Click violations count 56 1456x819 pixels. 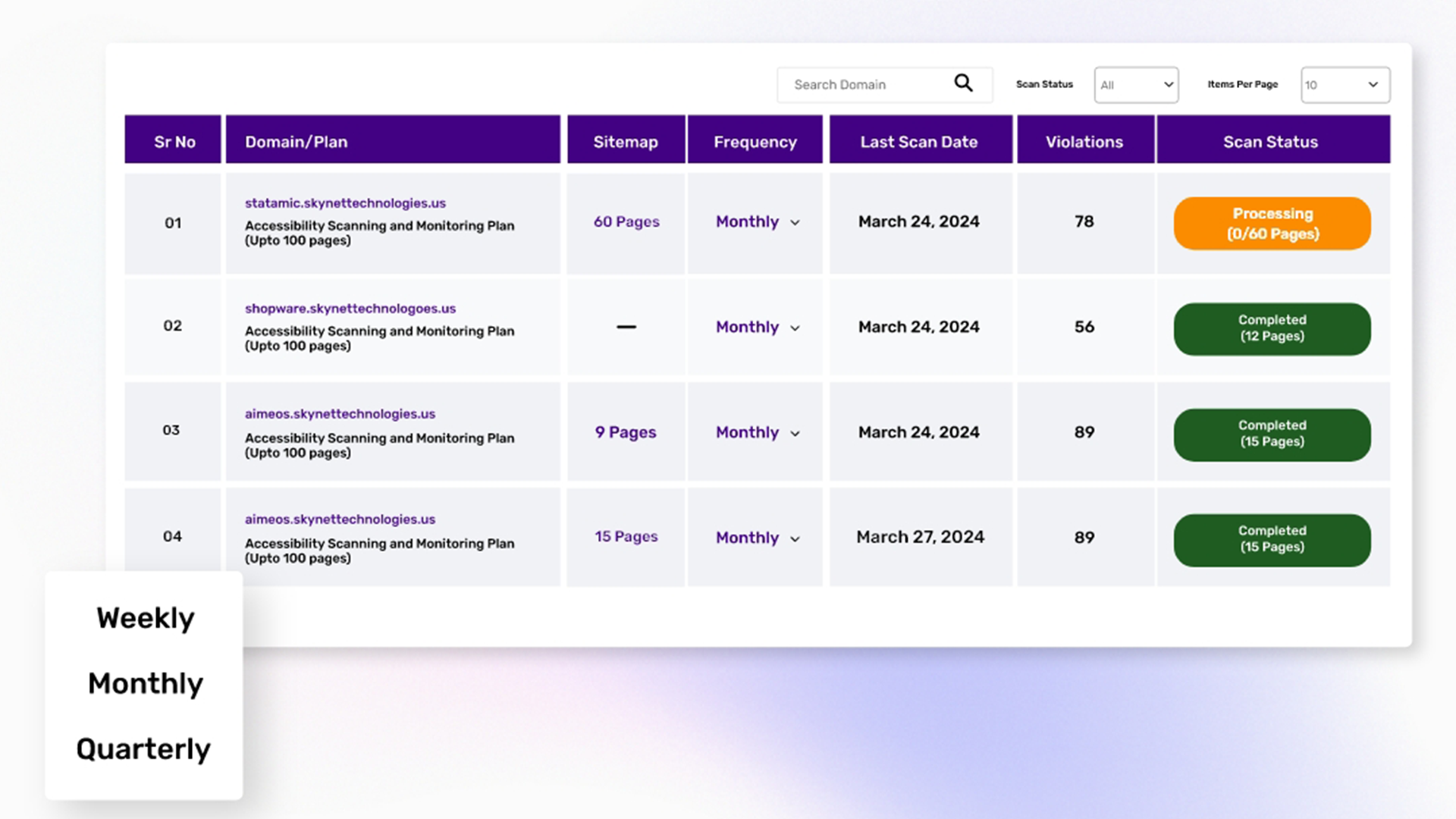coord(1084,327)
